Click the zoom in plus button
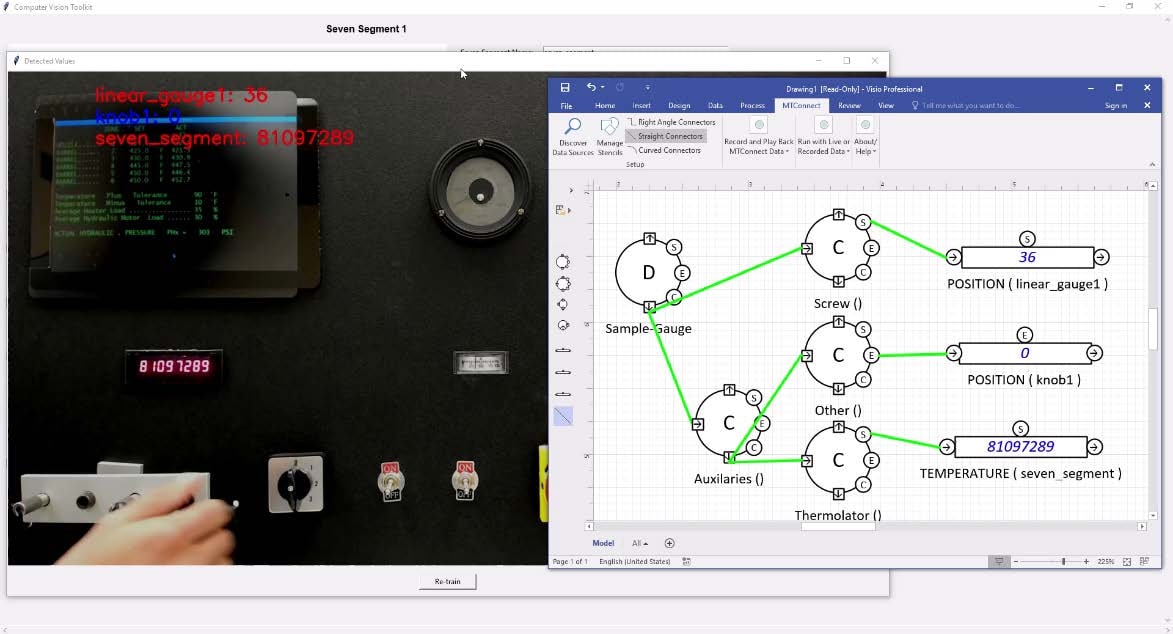 click(x=1086, y=561)
